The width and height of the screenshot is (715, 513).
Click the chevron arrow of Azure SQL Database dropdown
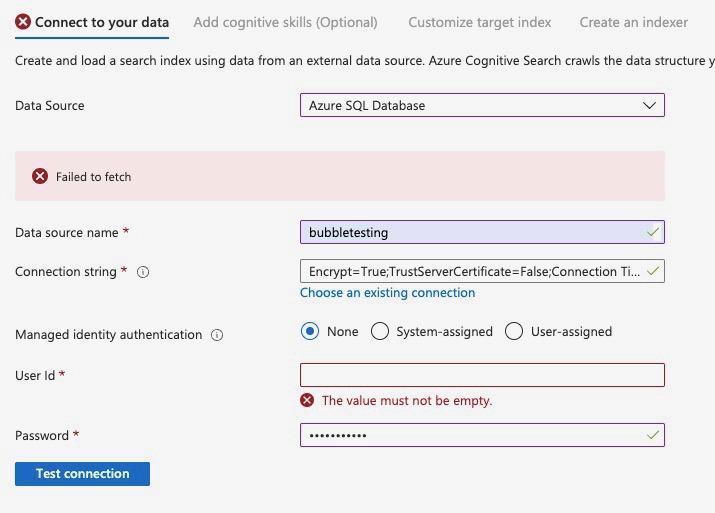click(649, 105)
